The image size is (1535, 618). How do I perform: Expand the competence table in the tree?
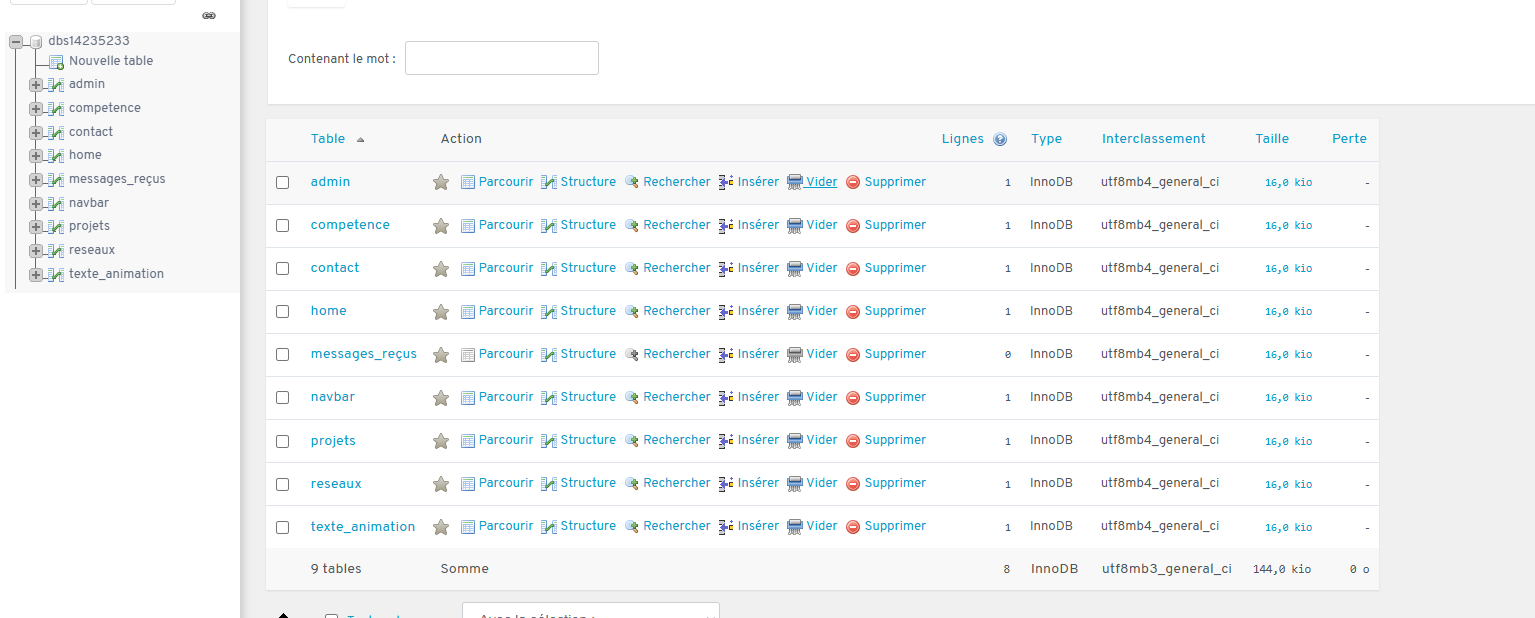click(35, 107)
